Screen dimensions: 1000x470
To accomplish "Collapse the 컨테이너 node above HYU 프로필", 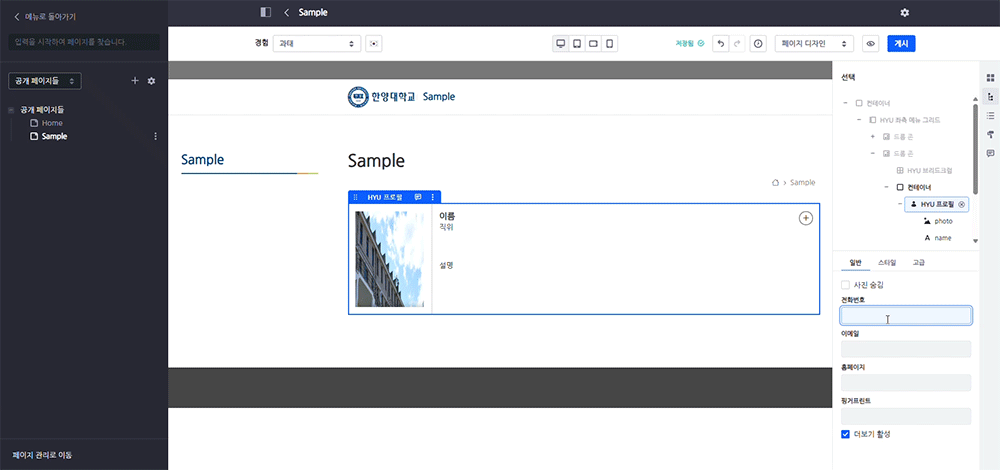I will pos(886,187).
